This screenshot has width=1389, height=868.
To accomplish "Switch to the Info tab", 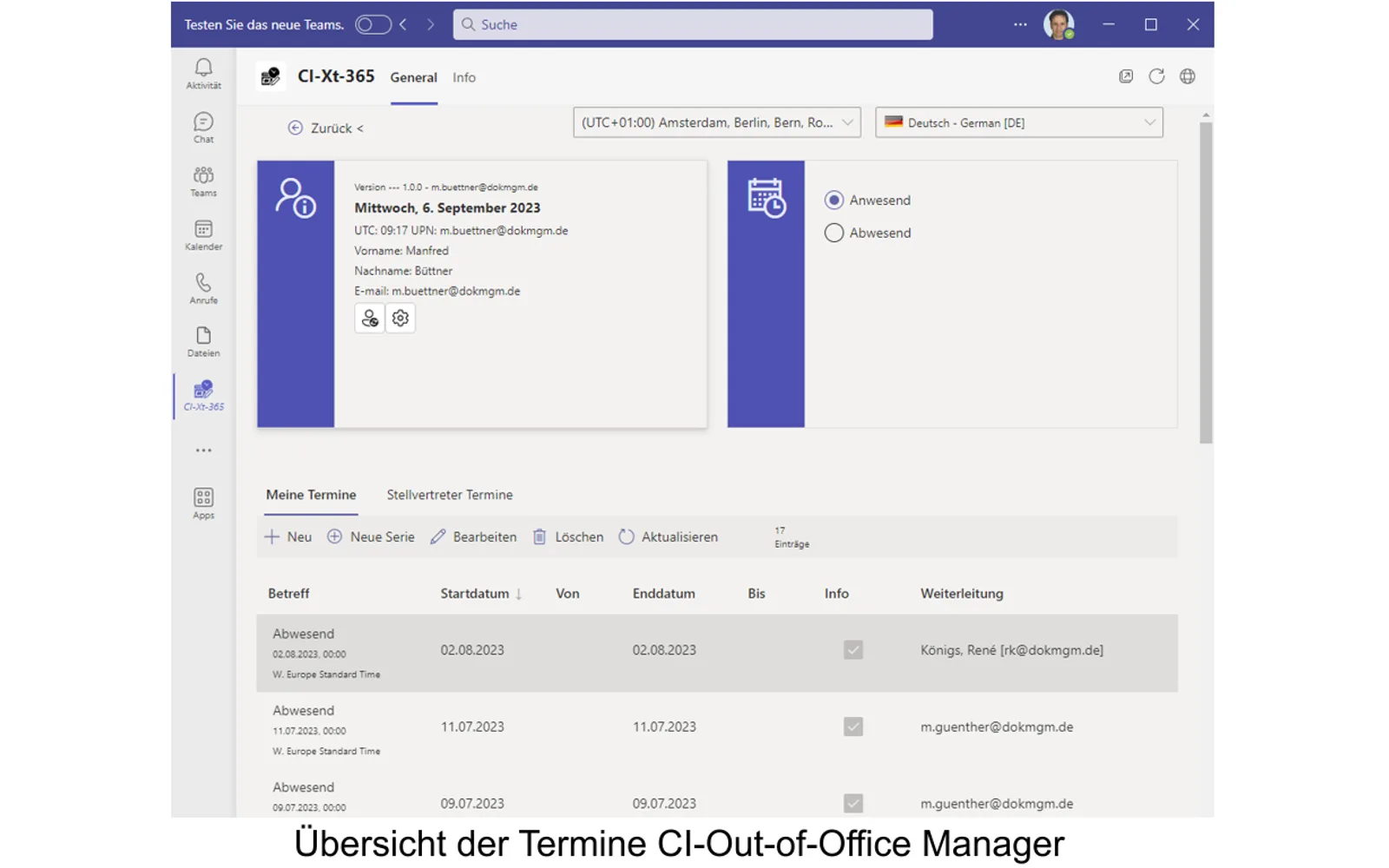I will coord(464,77).
